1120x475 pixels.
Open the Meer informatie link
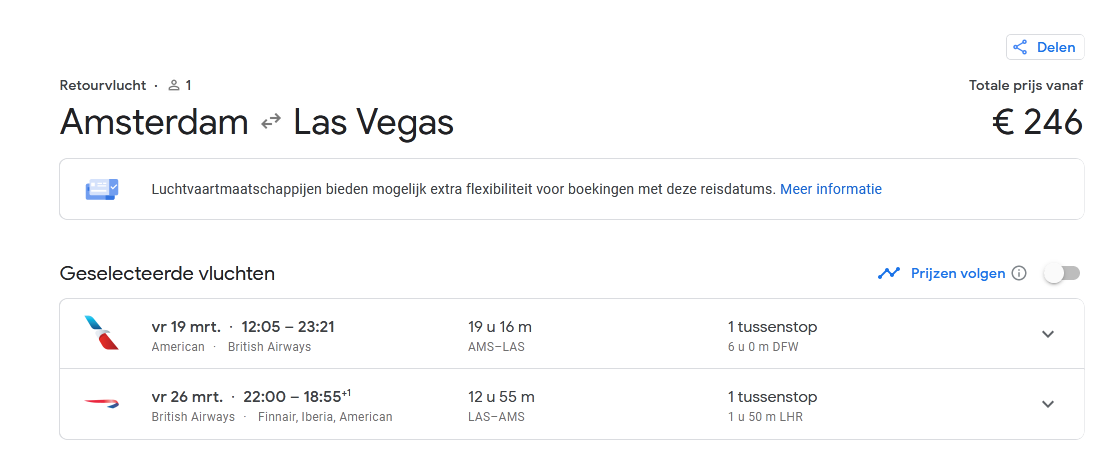point(830,189)
